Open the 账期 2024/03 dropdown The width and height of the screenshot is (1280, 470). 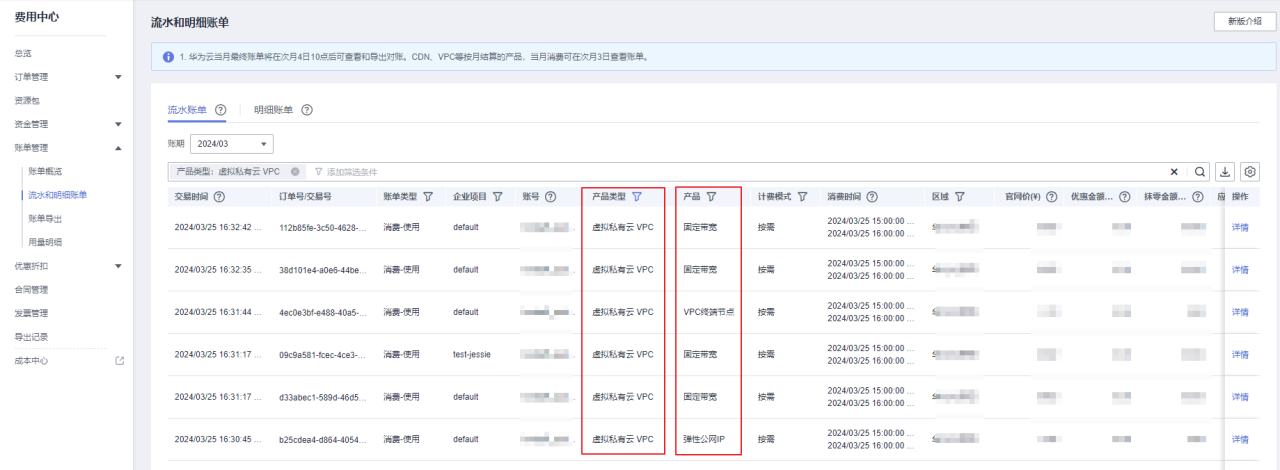tap(234, 144)
